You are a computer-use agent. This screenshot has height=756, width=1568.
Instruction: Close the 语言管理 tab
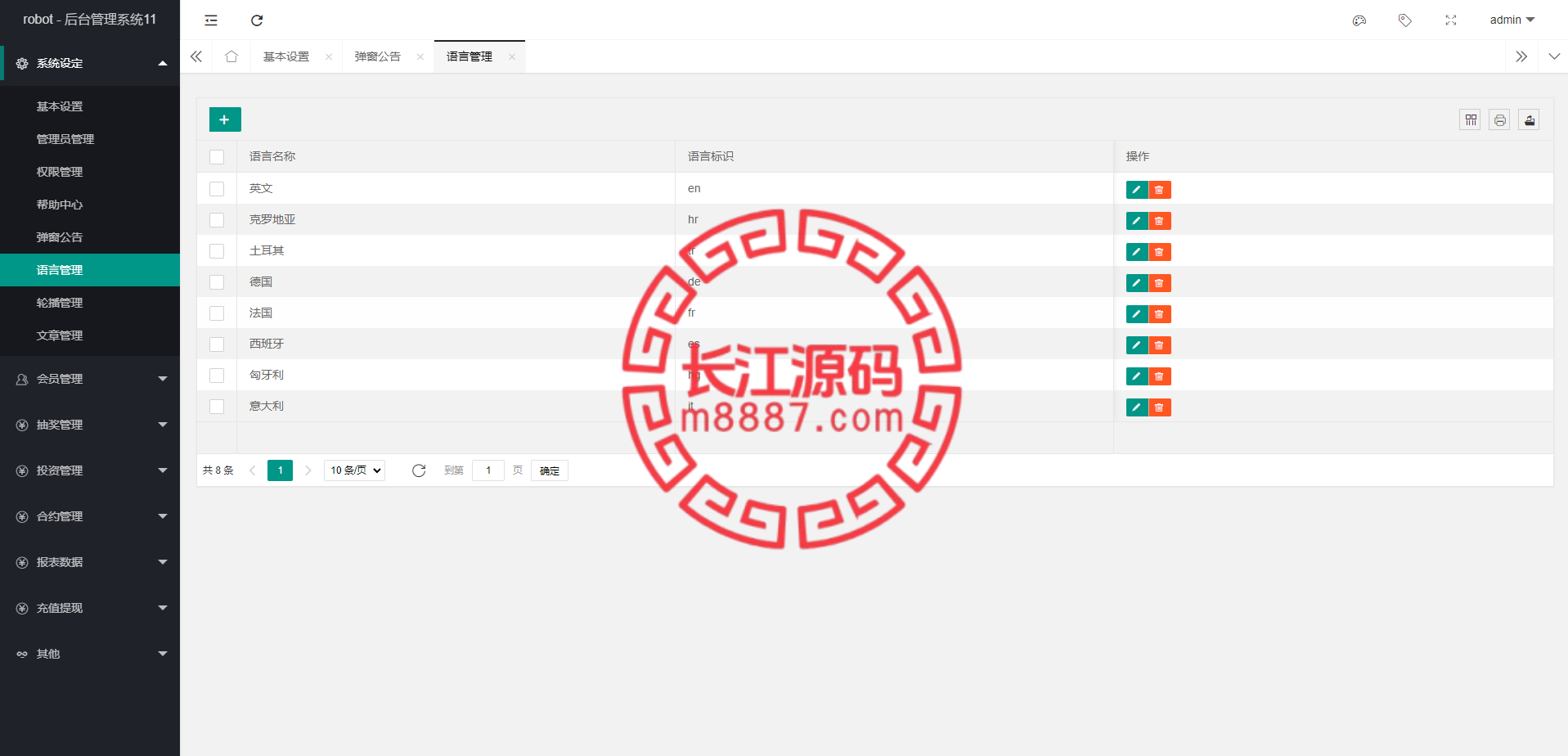pyautogui.click(x=512, y=56)
